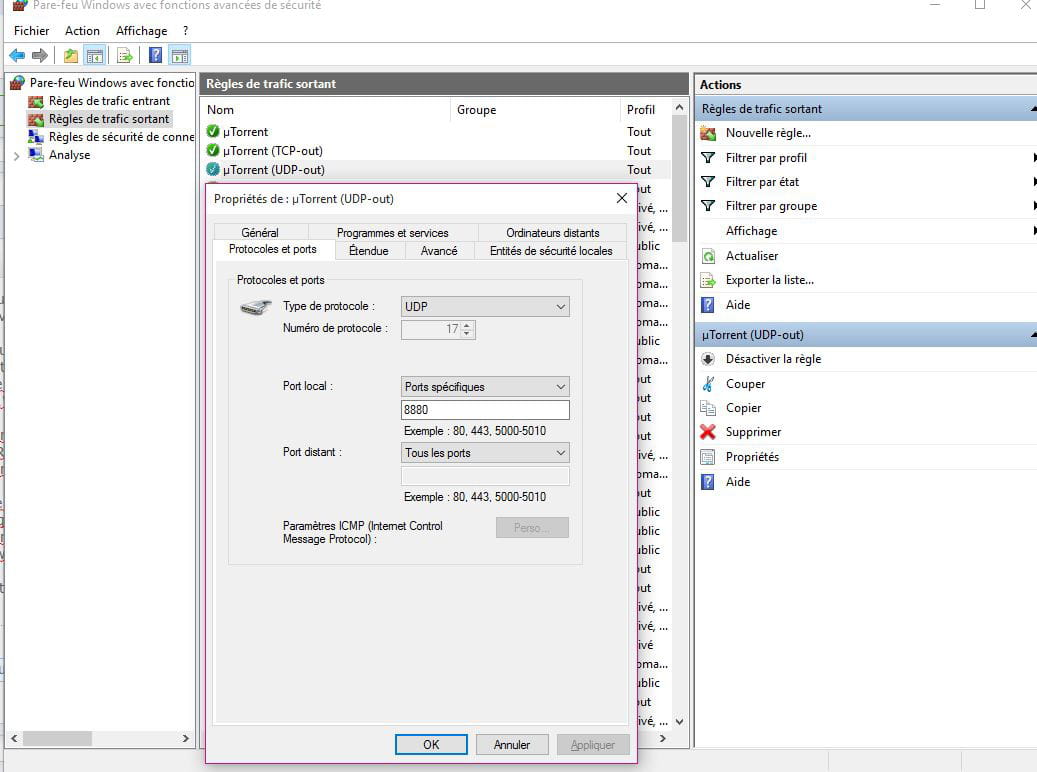The height and width of the screenshot is (772, 1037).
Task: Click Supprimer with the red X icon
Action: tap(753, 432)
